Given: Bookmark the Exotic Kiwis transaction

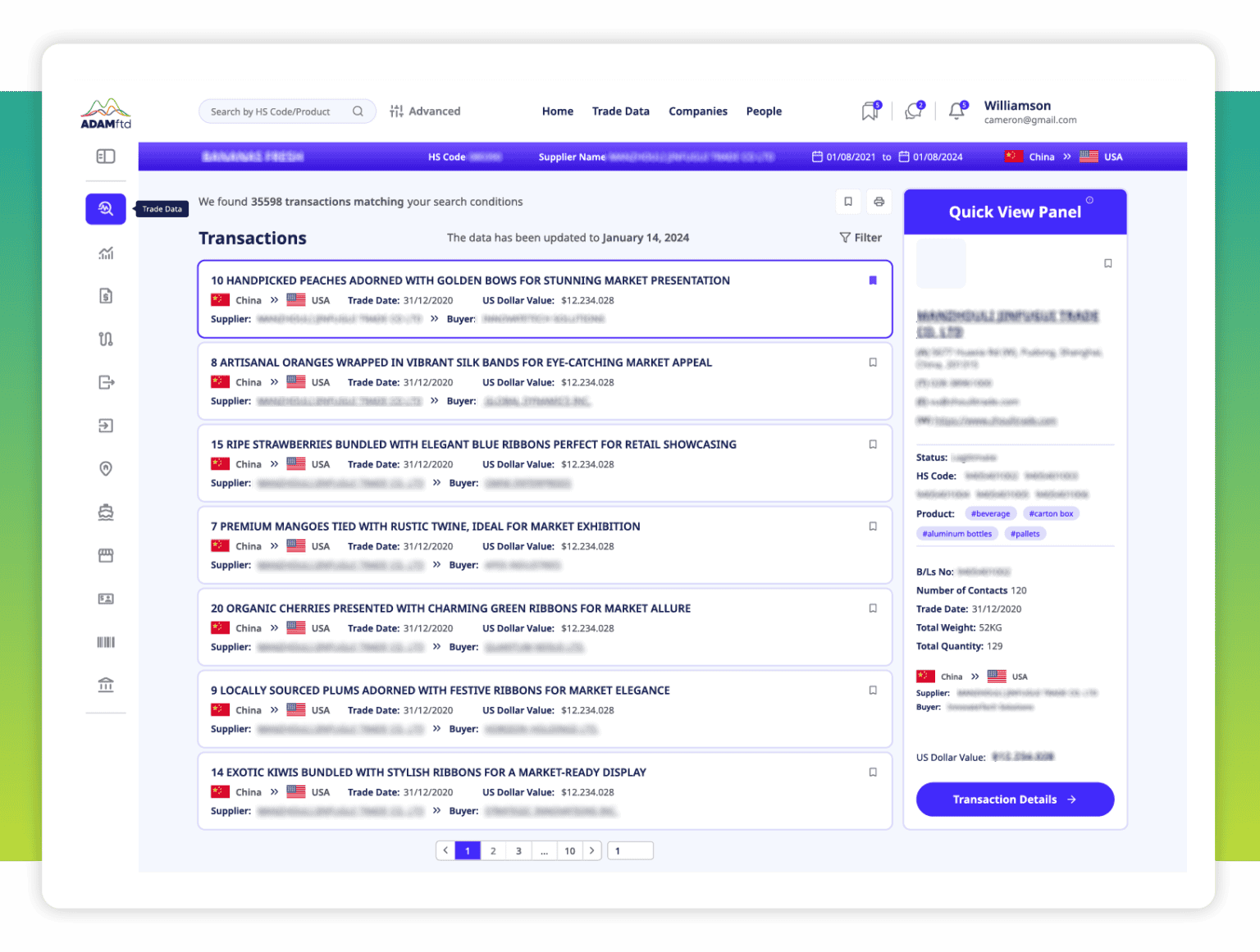Looking at the screenshot, I should click(873, 772).
